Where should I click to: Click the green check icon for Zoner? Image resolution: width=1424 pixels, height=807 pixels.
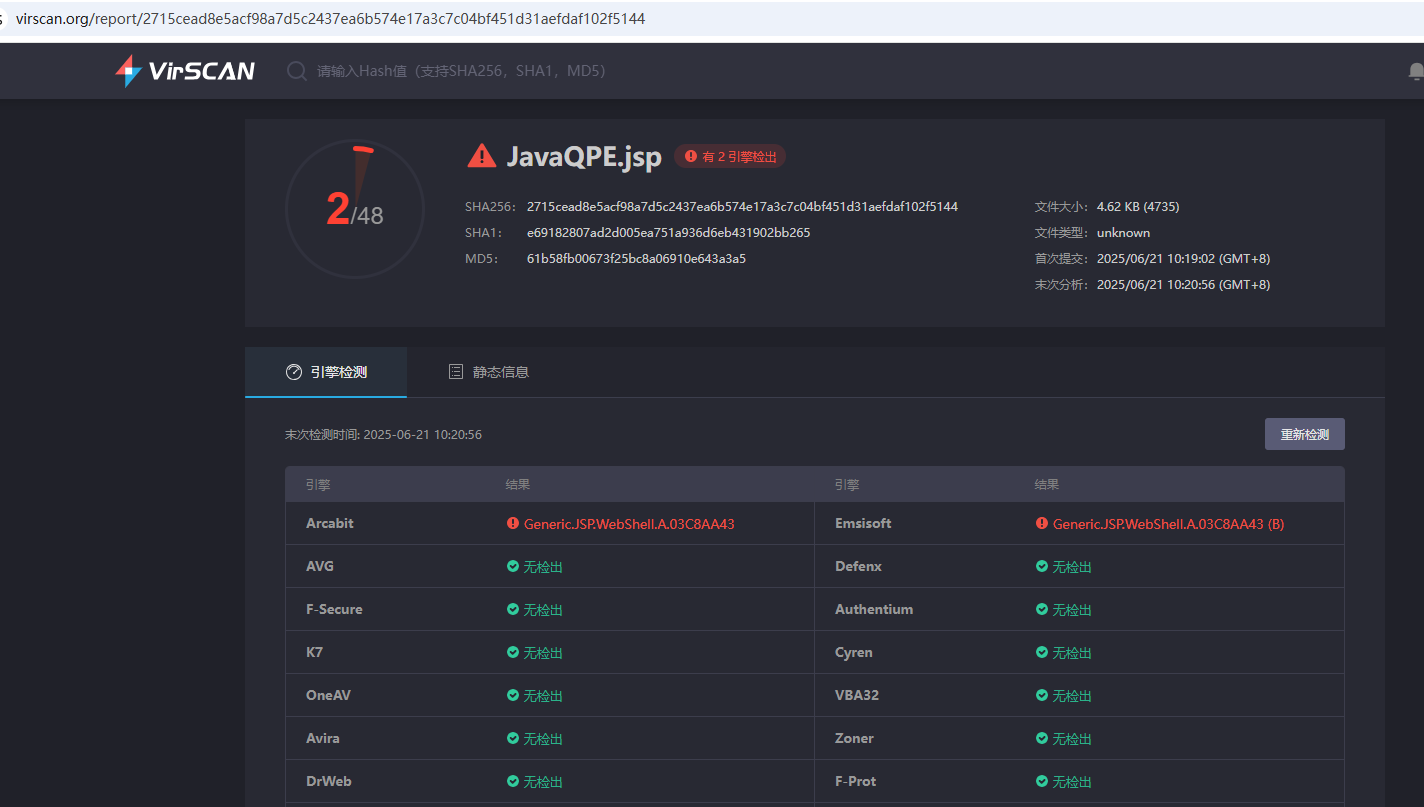coord(1042,739)
